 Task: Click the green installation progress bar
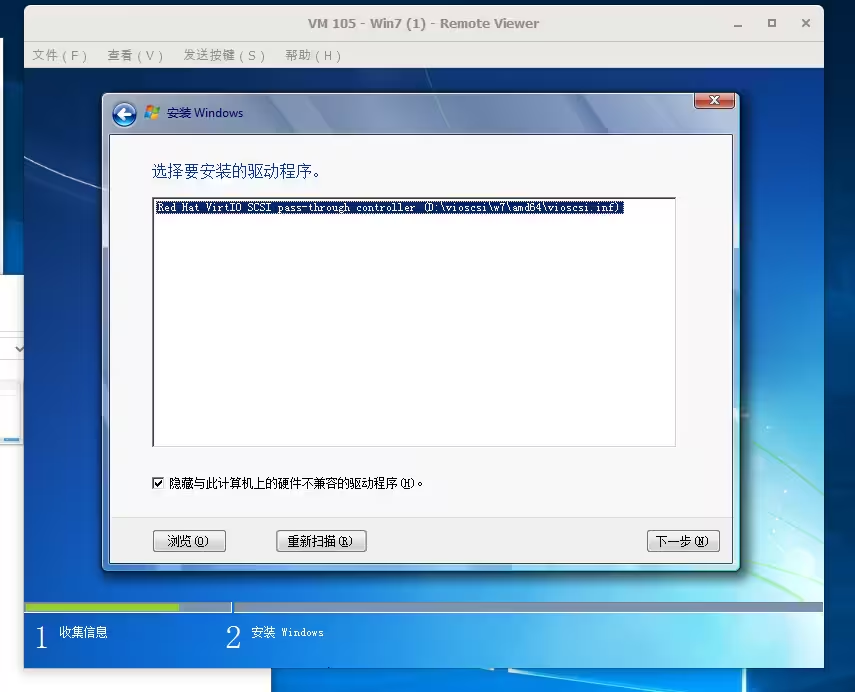coord(102,607)
